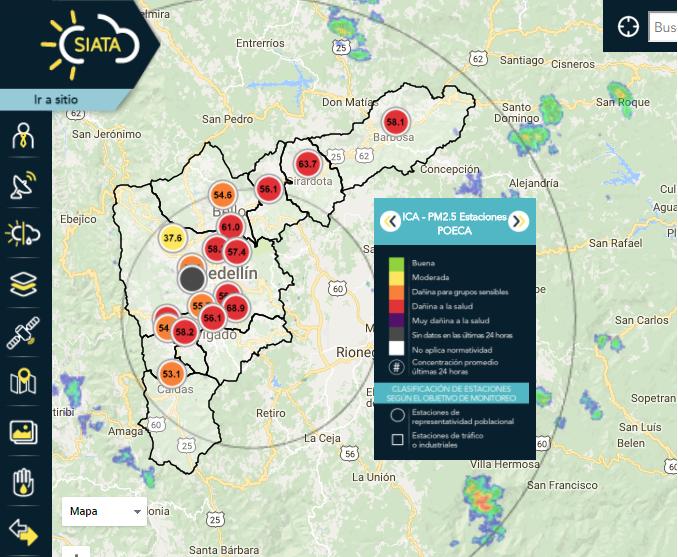Click the 'Ir a sitio' link

(x=56, y=99)
